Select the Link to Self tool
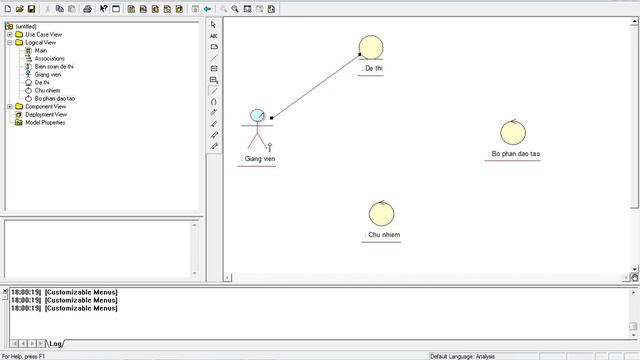 click(213, 102)
